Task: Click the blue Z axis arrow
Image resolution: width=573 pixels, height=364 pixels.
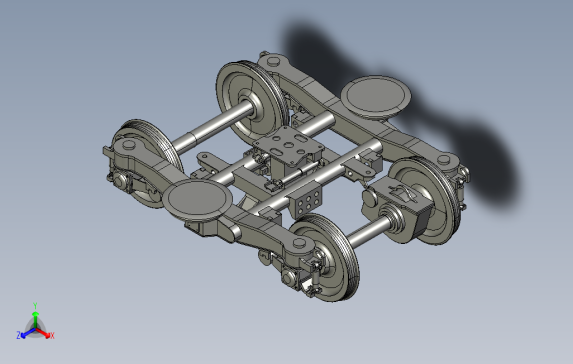Action: tap(28, 333)
